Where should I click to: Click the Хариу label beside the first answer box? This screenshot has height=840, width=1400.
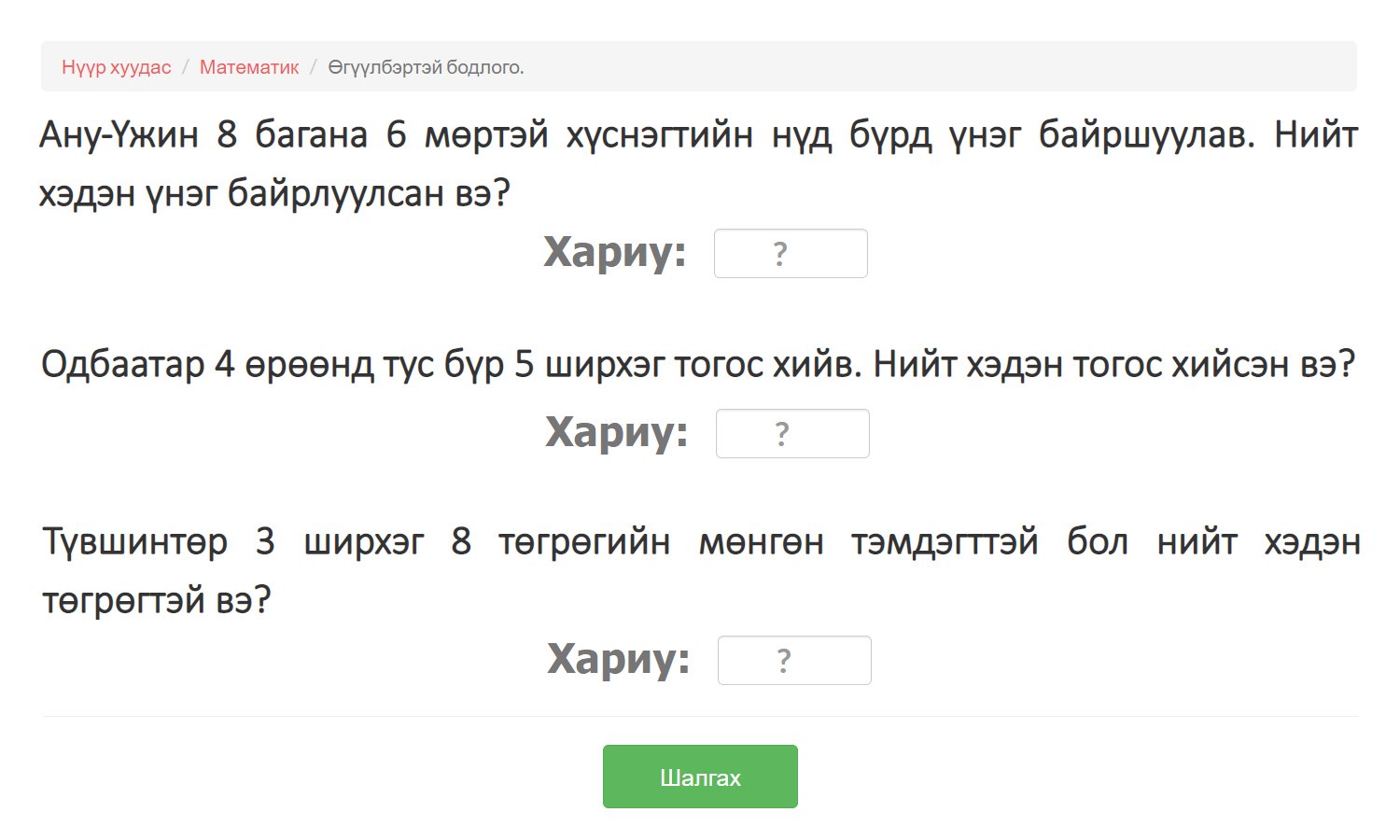pyautogui.click(x=616, y=253)
